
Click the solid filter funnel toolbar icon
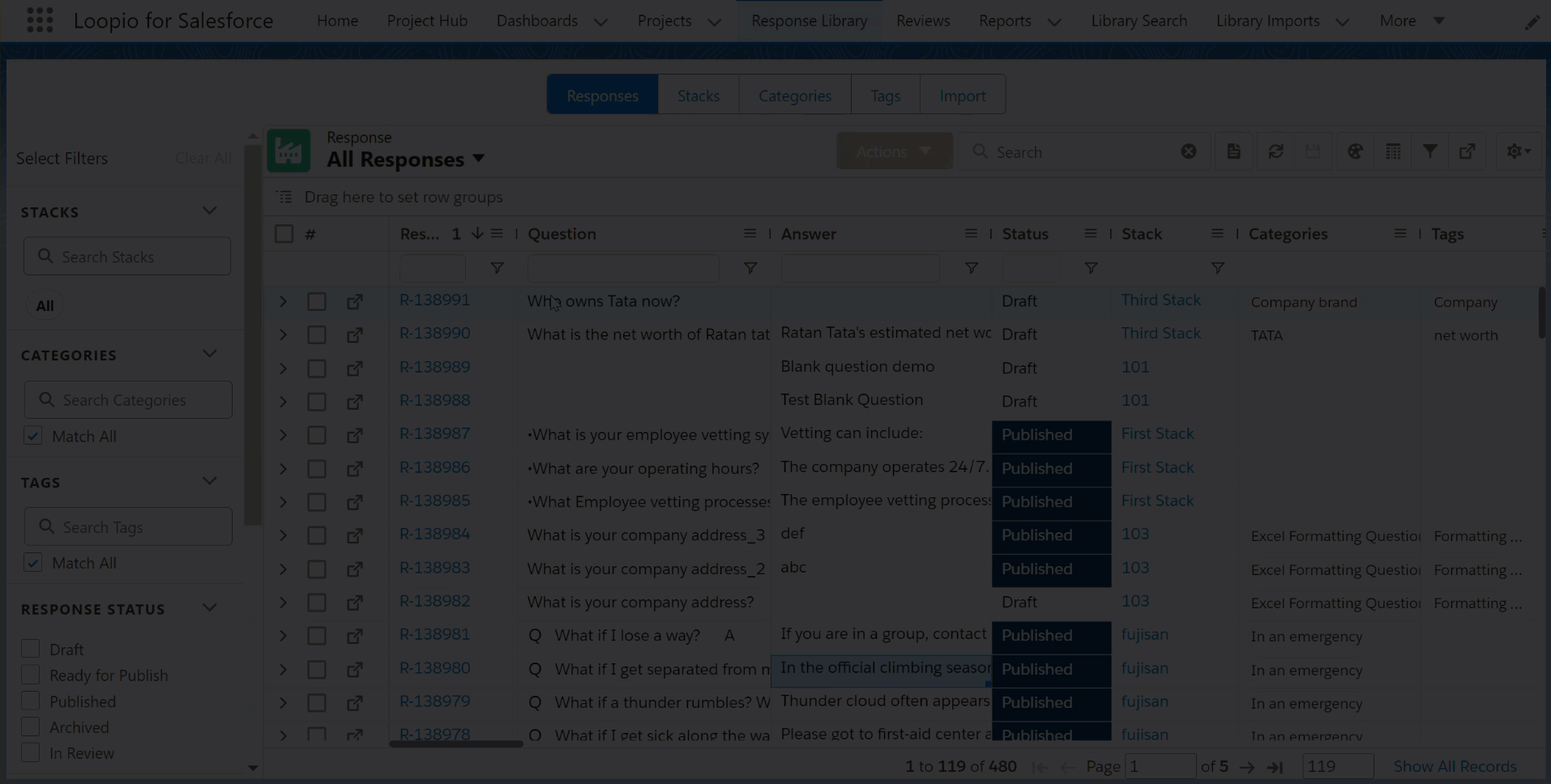coord(1430,151)
